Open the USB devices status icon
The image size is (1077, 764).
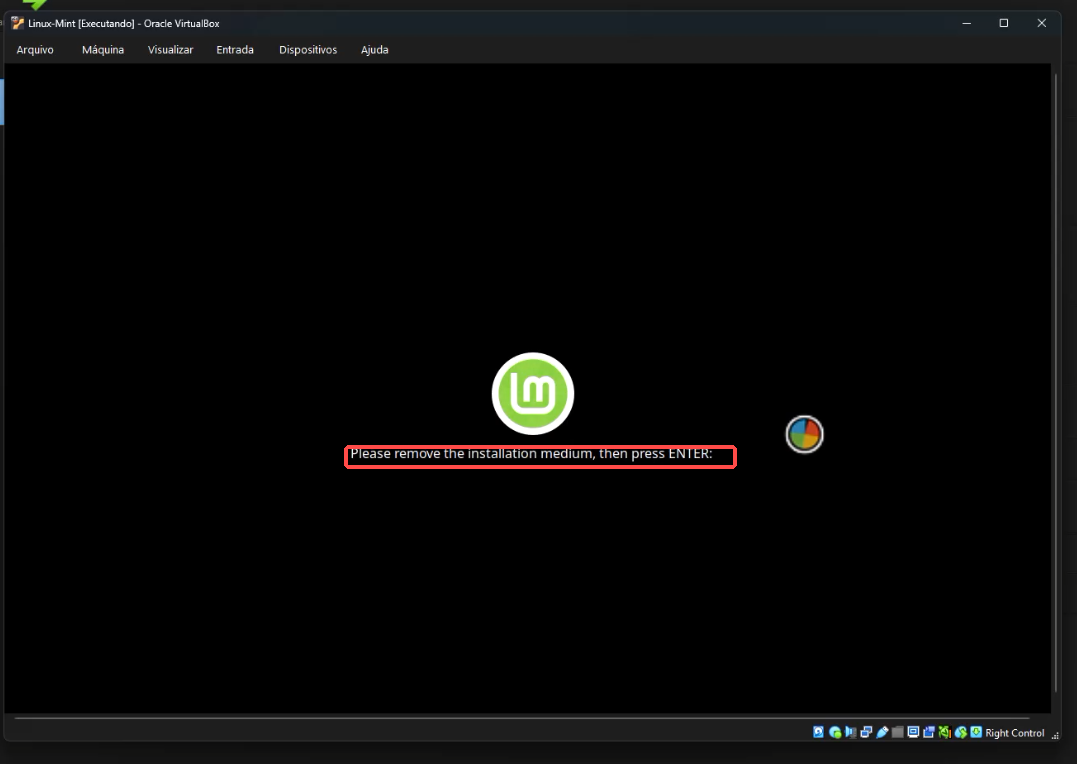coord(882,732)
